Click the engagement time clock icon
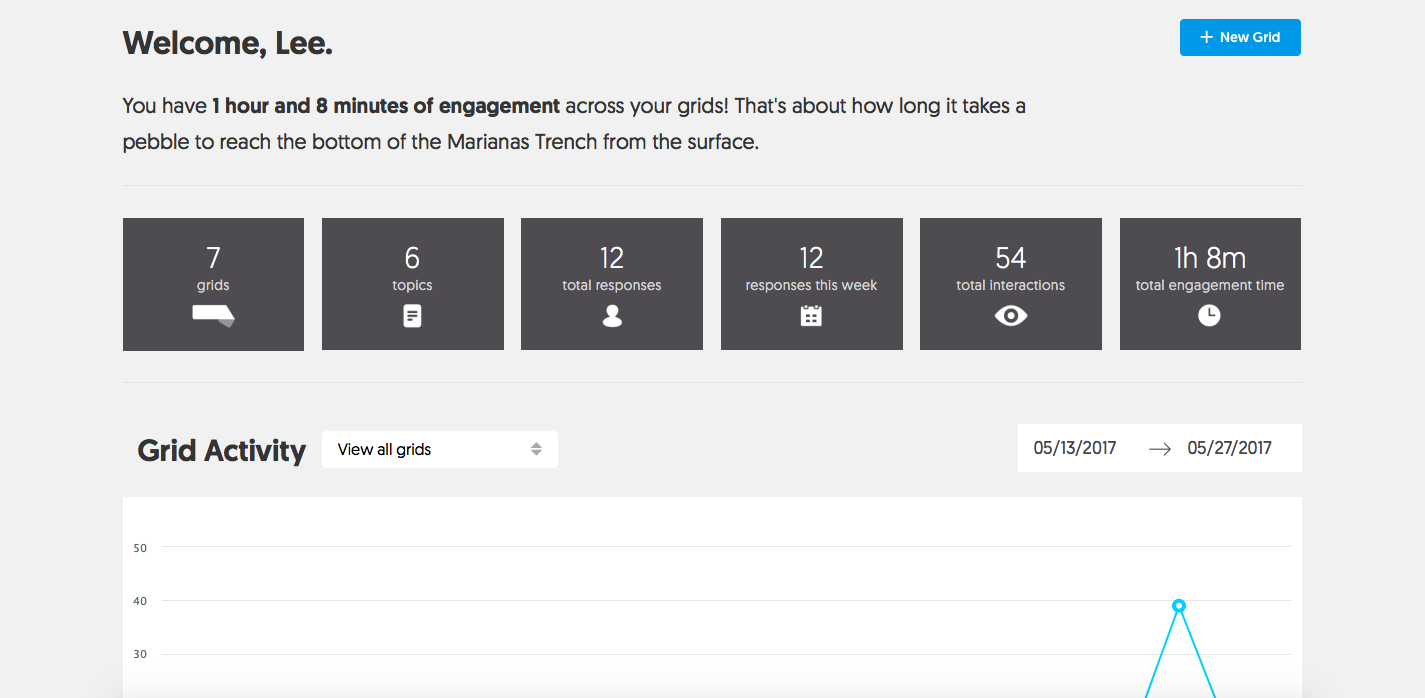This screenshot has width=1425, height=698. tap(1209, 316)
